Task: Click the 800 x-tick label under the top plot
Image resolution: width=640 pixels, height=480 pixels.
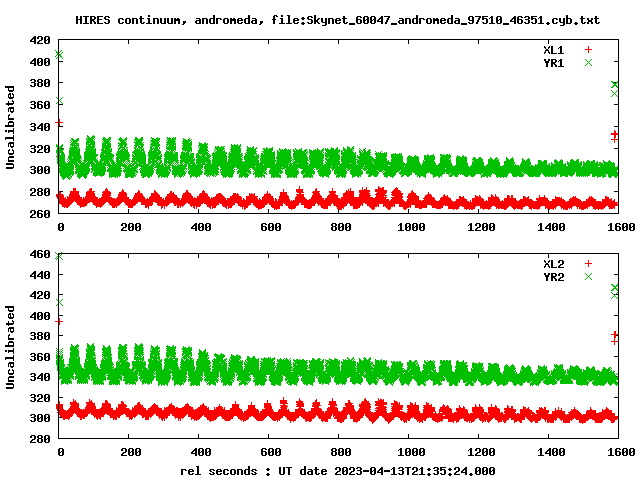Action: (341, 227)
